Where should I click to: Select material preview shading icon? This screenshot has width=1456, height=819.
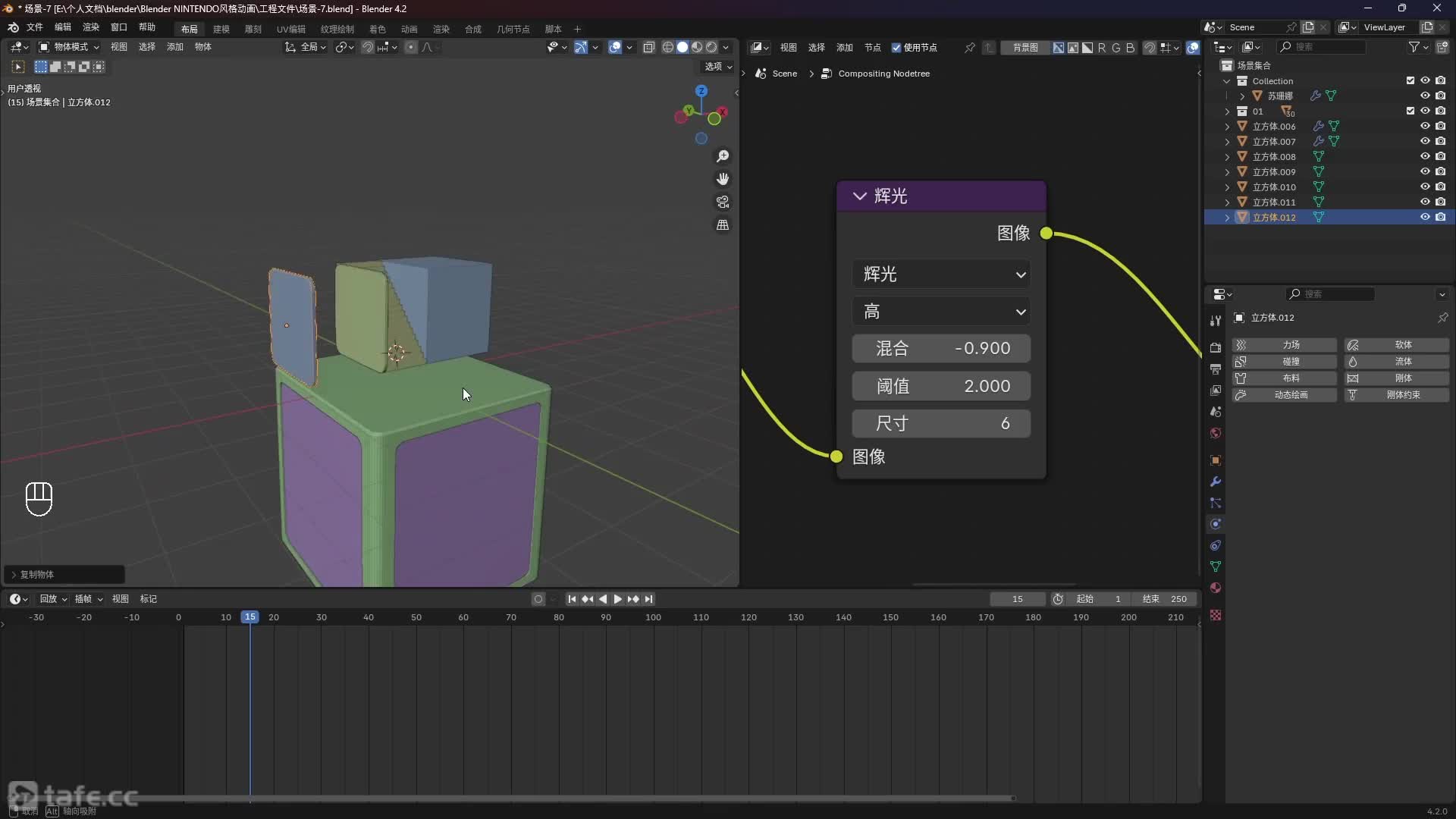pyautogui.click(x=697, y=47)
